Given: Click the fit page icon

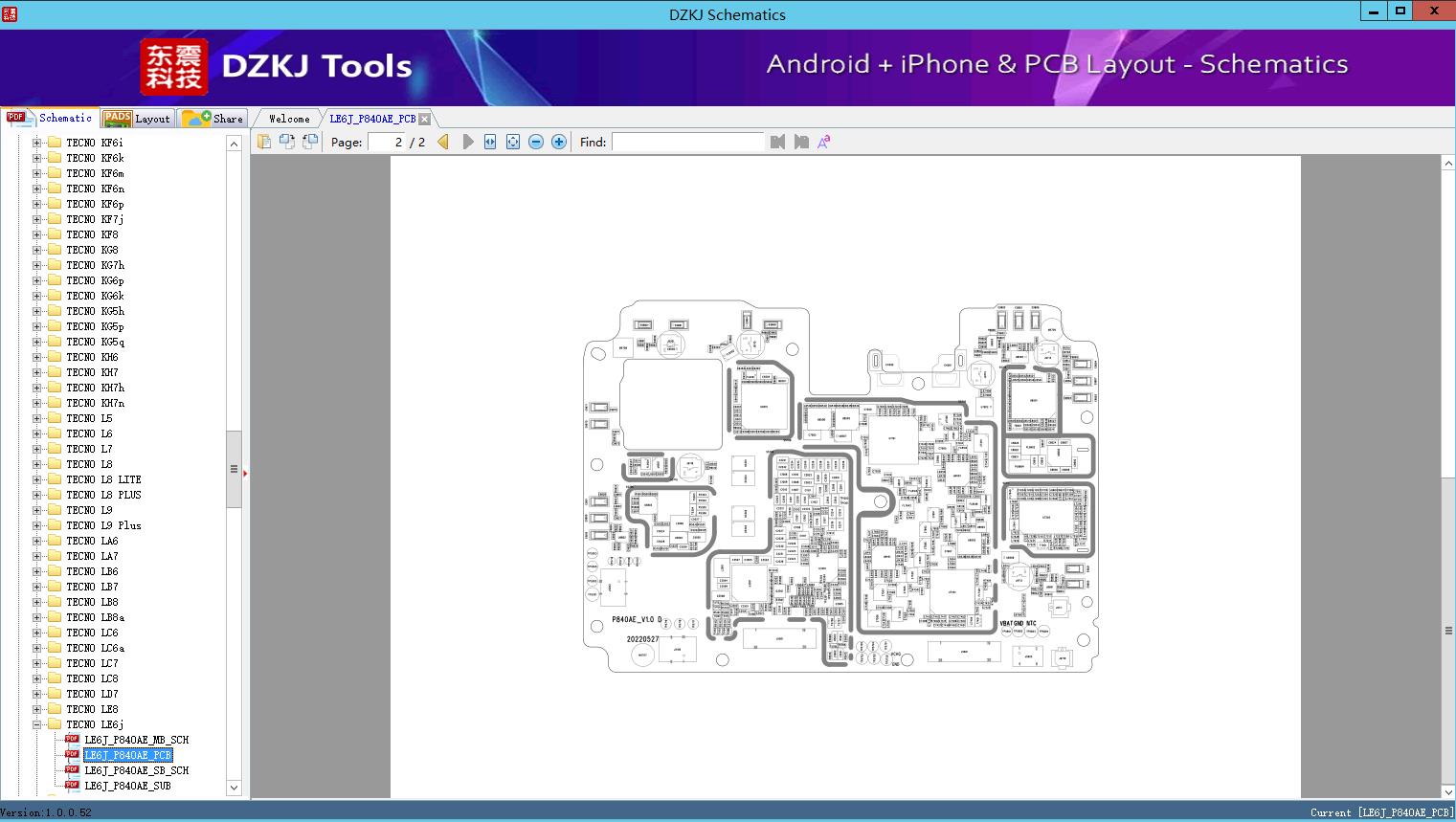Looking at the screenshot, I should click(513, 142).
